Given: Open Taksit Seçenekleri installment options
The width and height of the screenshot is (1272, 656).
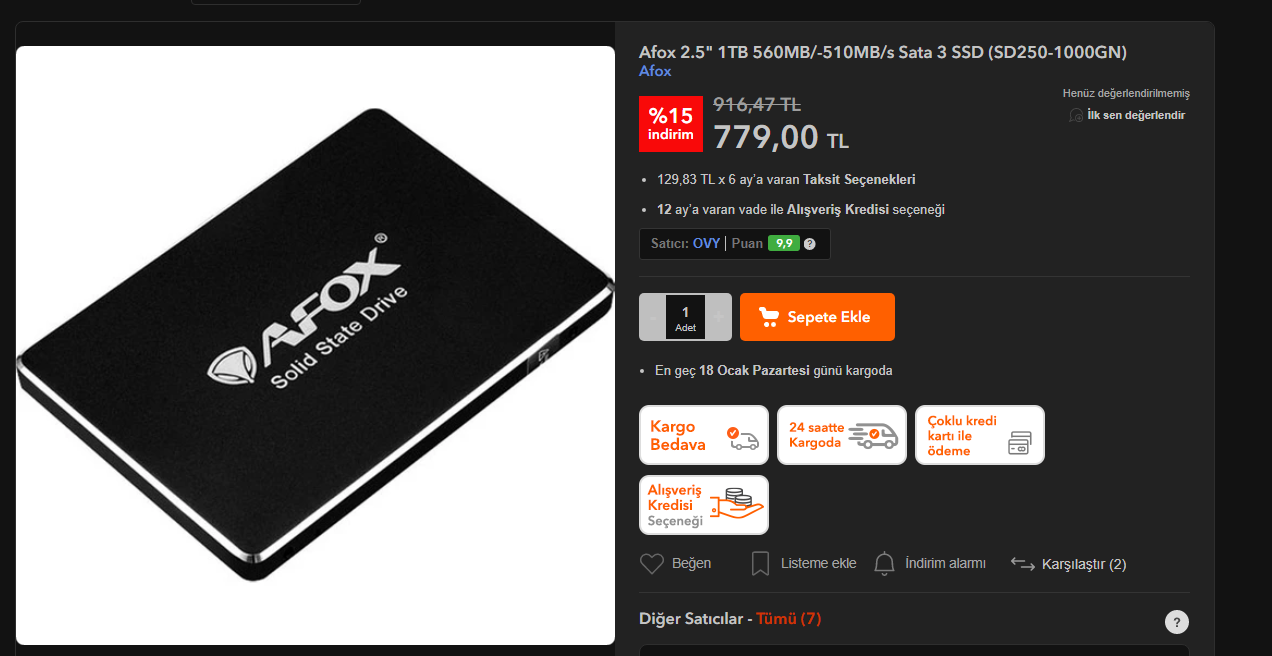Looking at the screenshot, I should pos(859,180).
